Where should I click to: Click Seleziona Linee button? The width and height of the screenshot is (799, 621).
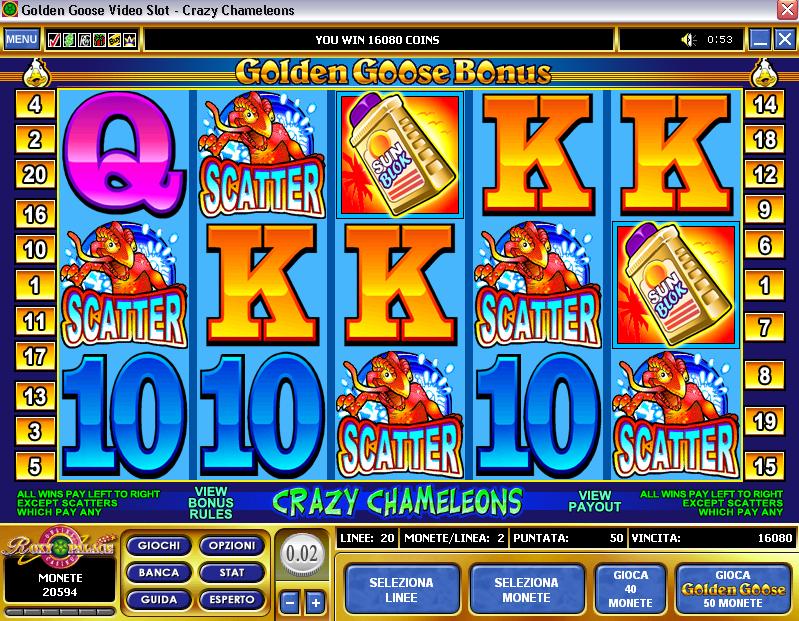click(x=402, y=589)
